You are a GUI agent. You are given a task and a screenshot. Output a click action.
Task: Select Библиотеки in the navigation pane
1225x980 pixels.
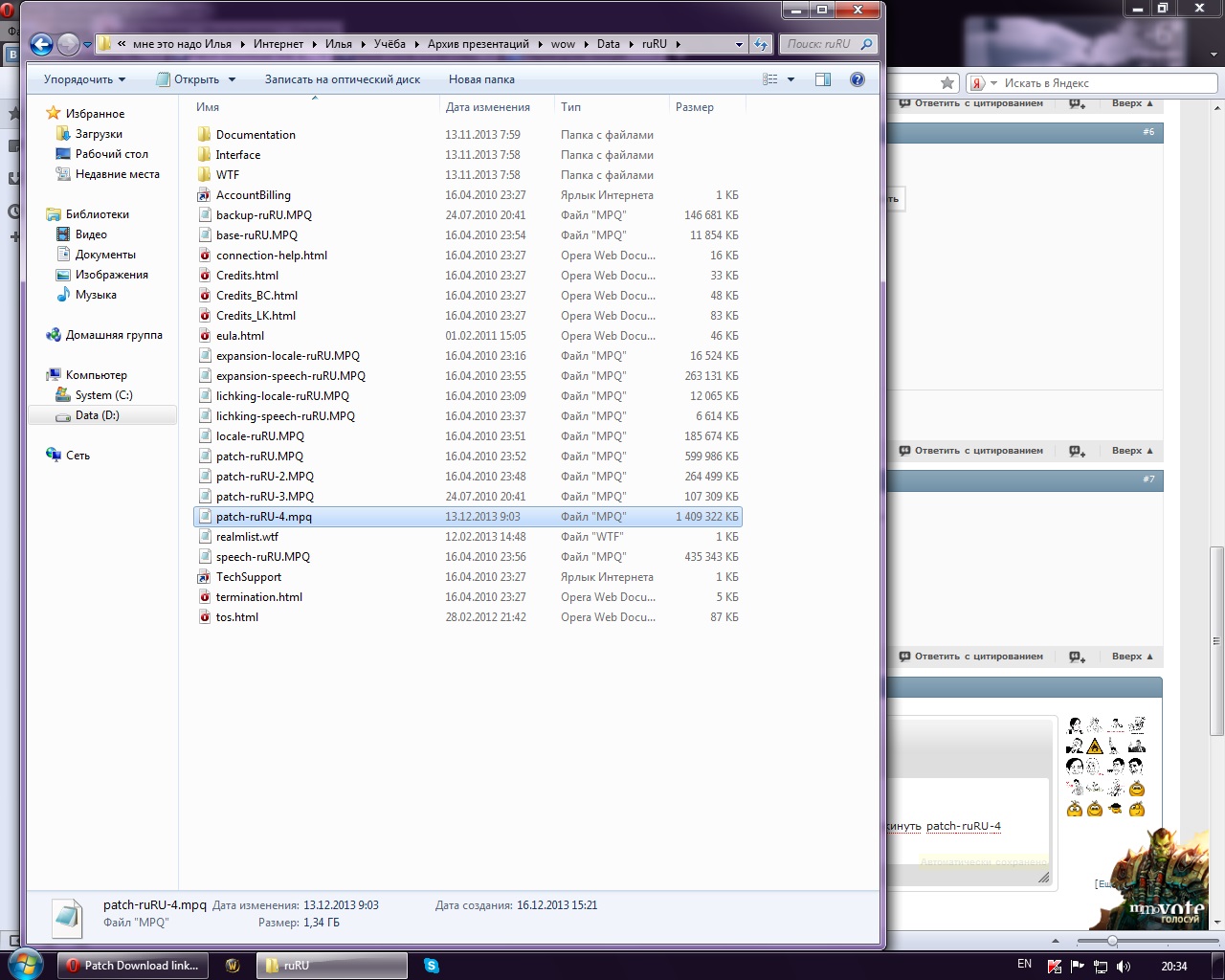click(97, 214)
